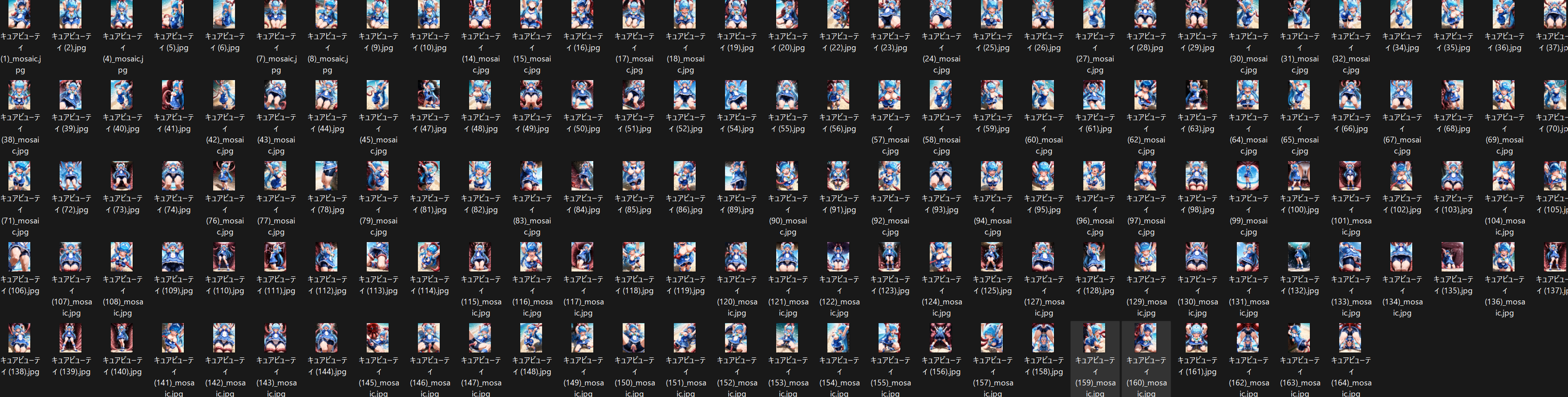Click file name "キュアビューティ (41).jpg"
Image resolution: width=1568 pixels, height=397 pixels.
[173, 123]
